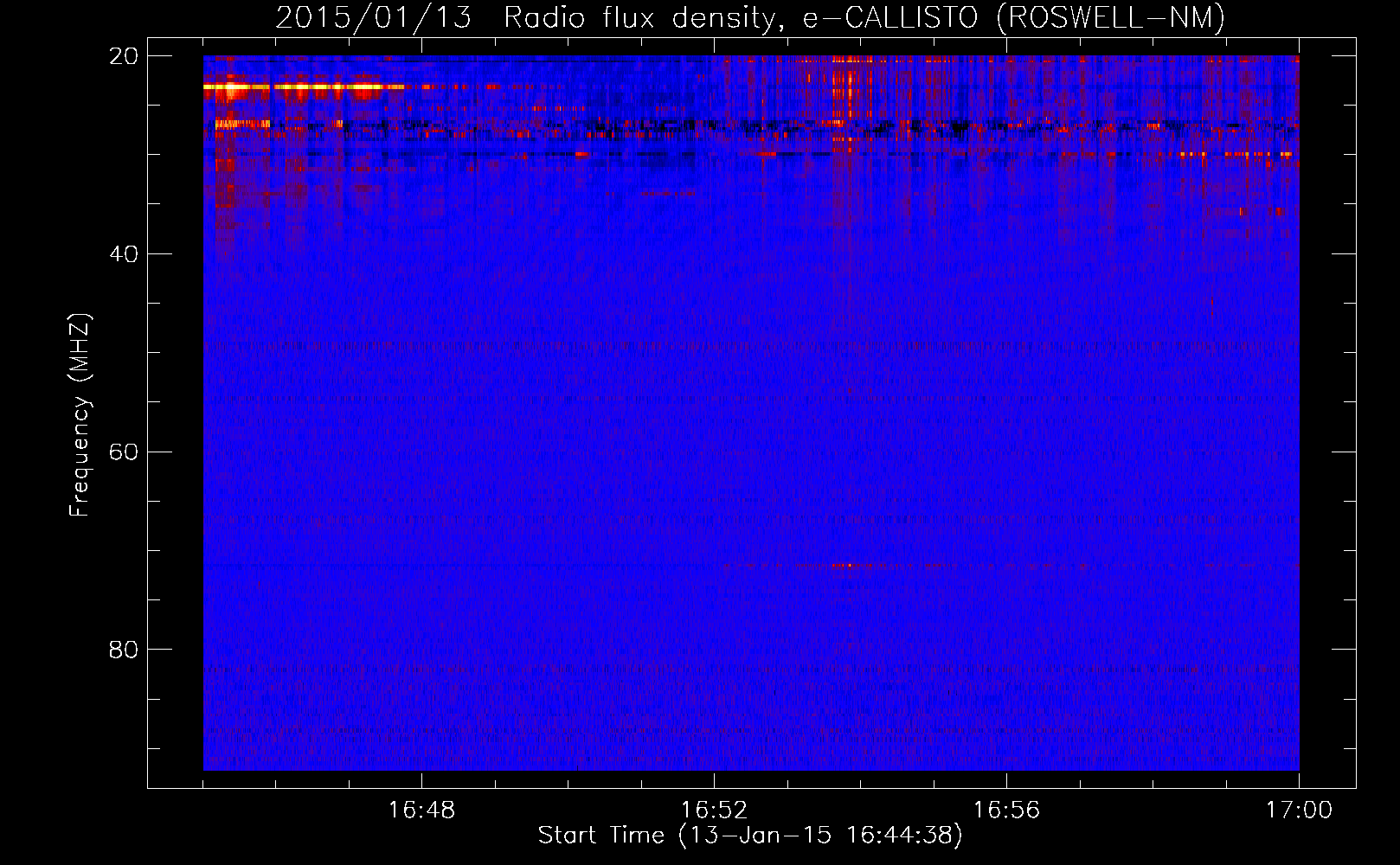Click the 16:56 time tick label
The image size is (1400, 865).
coord(1006,811)
